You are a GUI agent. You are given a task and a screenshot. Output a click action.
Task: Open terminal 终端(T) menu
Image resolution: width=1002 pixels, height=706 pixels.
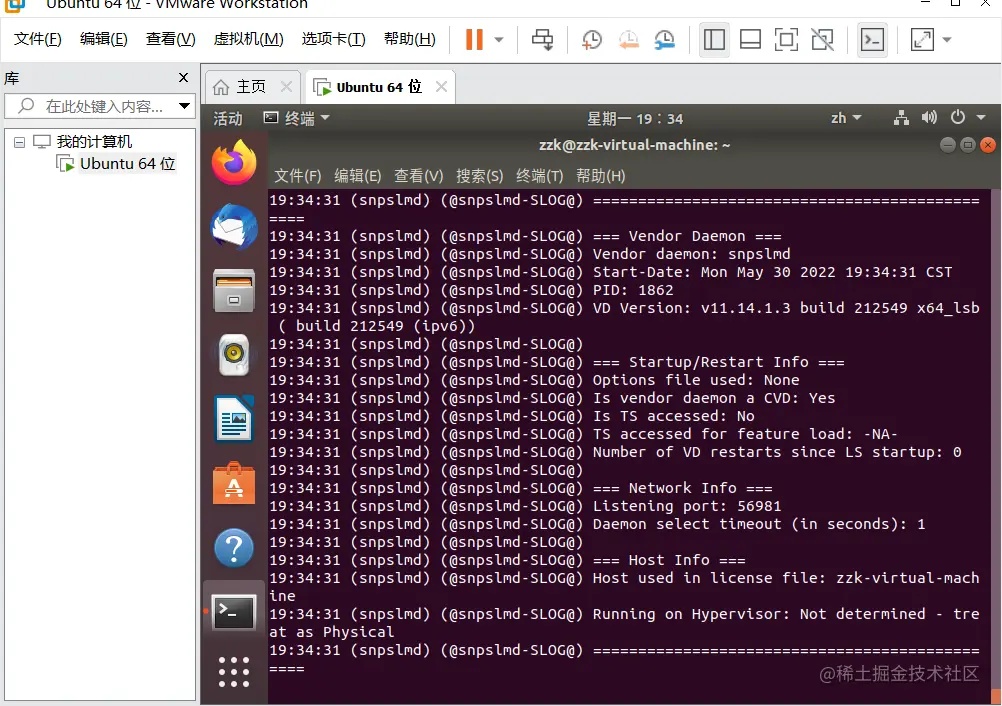tap(540, 176)
